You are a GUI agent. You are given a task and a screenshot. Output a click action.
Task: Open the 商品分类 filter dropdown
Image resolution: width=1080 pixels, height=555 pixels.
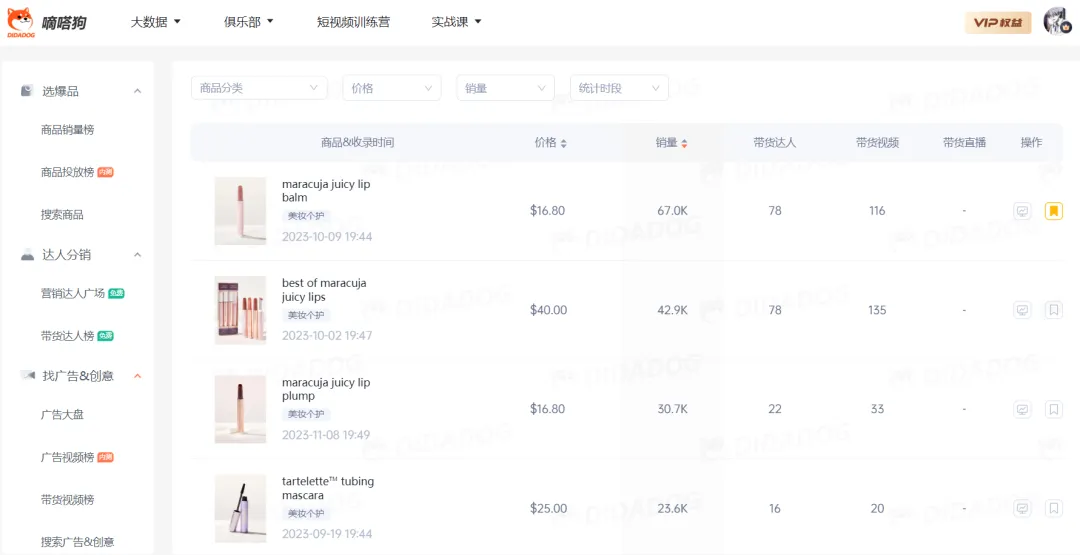click(259, 88)
